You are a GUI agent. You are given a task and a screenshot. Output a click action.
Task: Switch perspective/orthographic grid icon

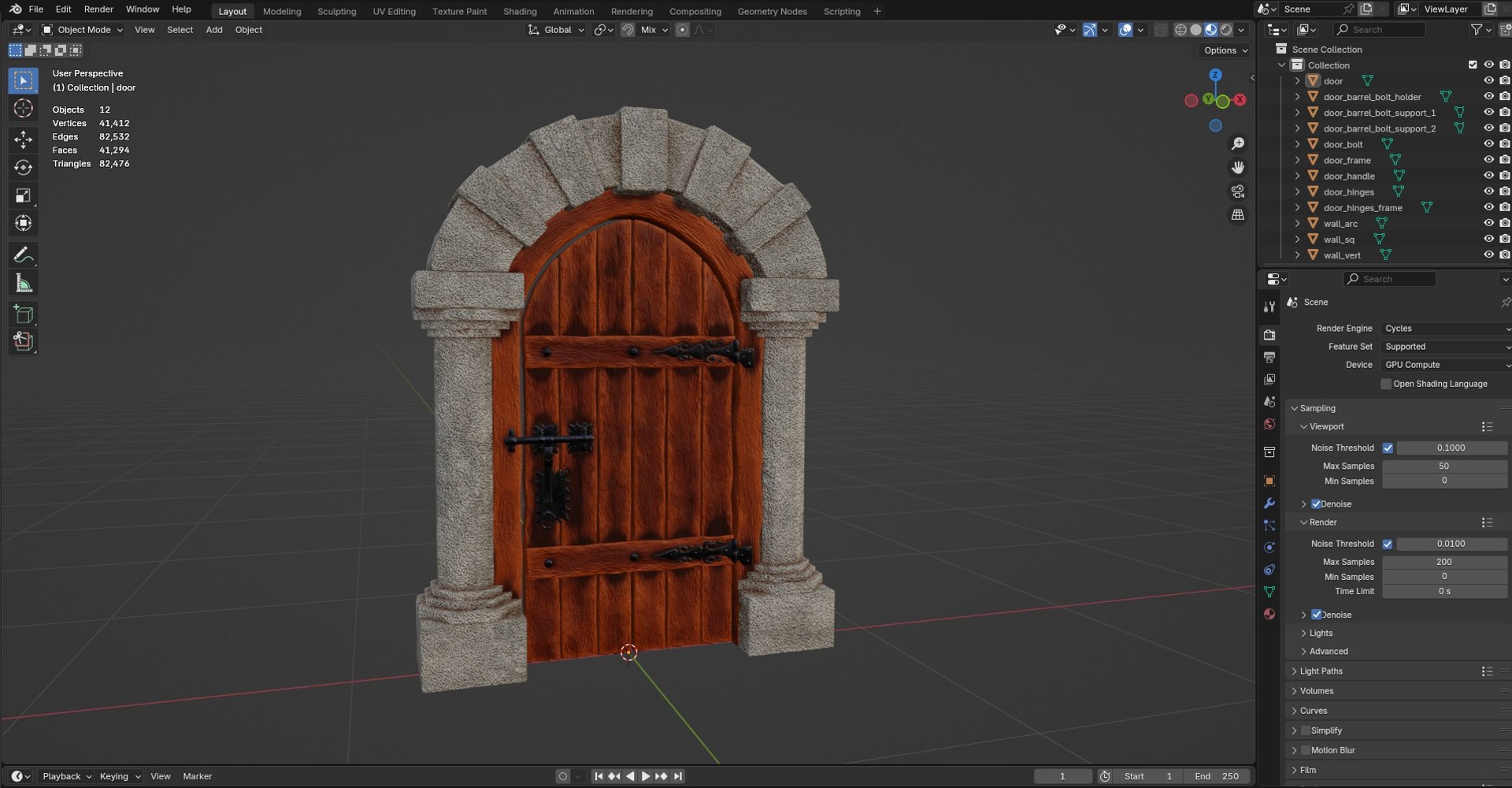click(x=1238, y=215)
